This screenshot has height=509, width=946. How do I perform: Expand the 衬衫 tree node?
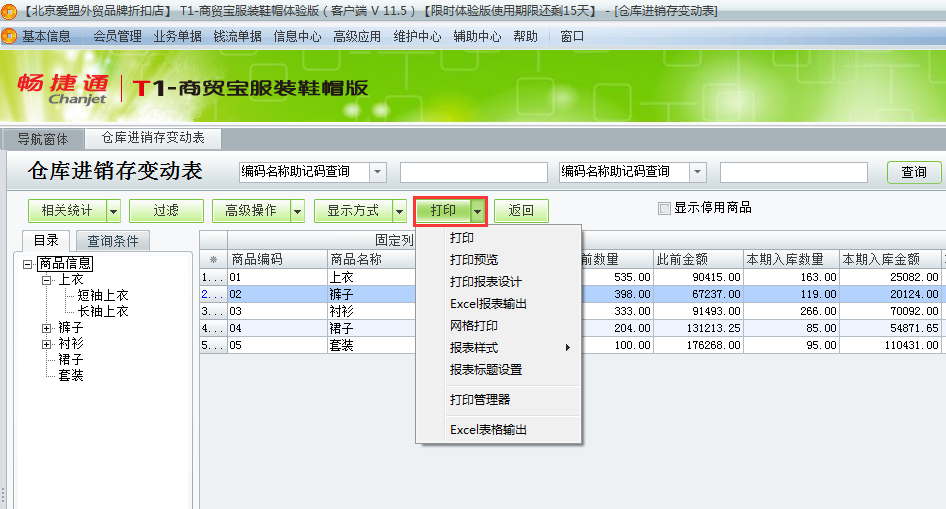pyautogui.click(x=46, y=344)
